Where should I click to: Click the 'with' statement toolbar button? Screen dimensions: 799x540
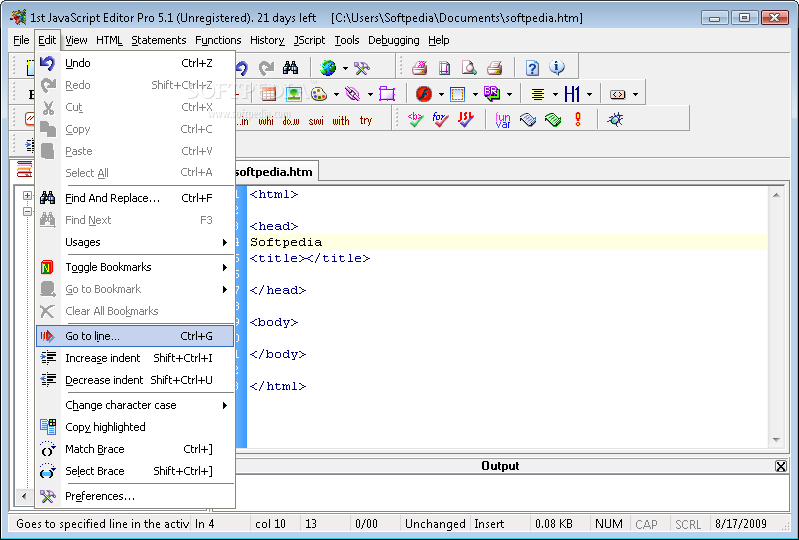coord(341,121)
